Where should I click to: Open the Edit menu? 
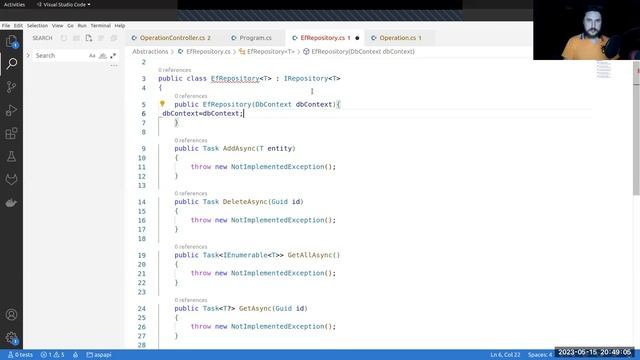[x=18, y=25]
